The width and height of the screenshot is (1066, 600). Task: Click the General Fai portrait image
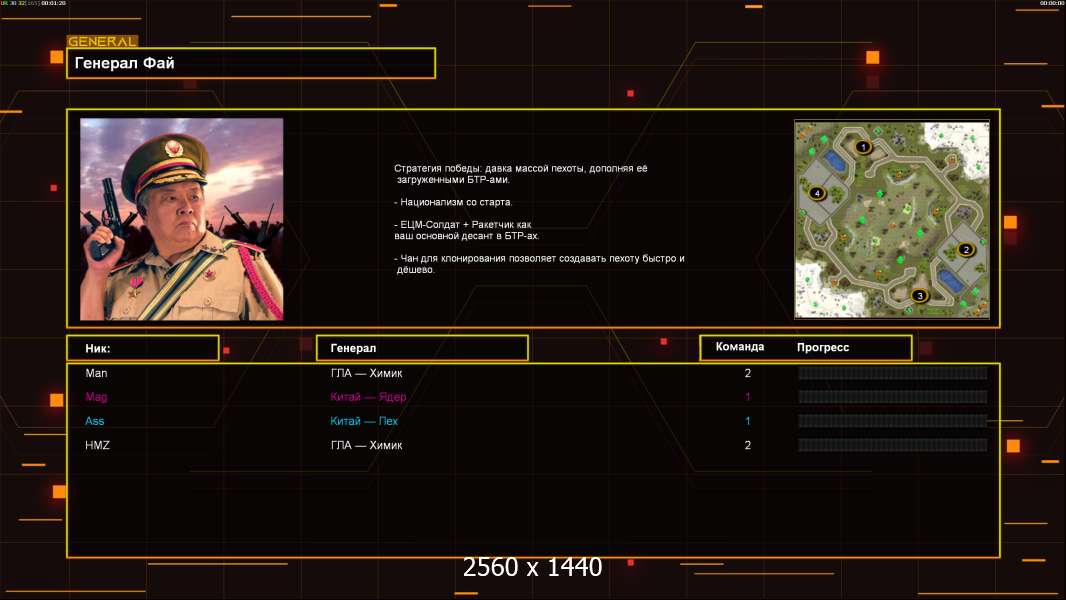tap(181, 219)
